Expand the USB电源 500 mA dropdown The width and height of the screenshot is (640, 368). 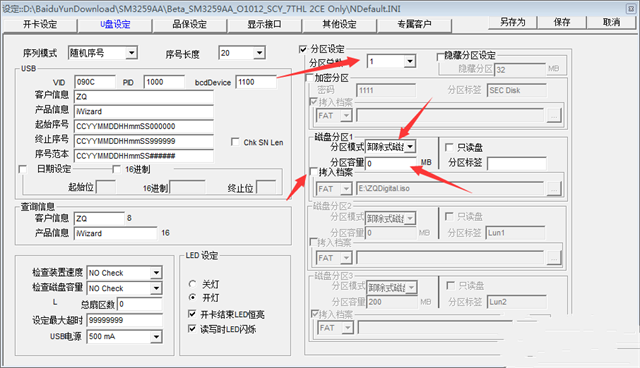pos(156,337)
